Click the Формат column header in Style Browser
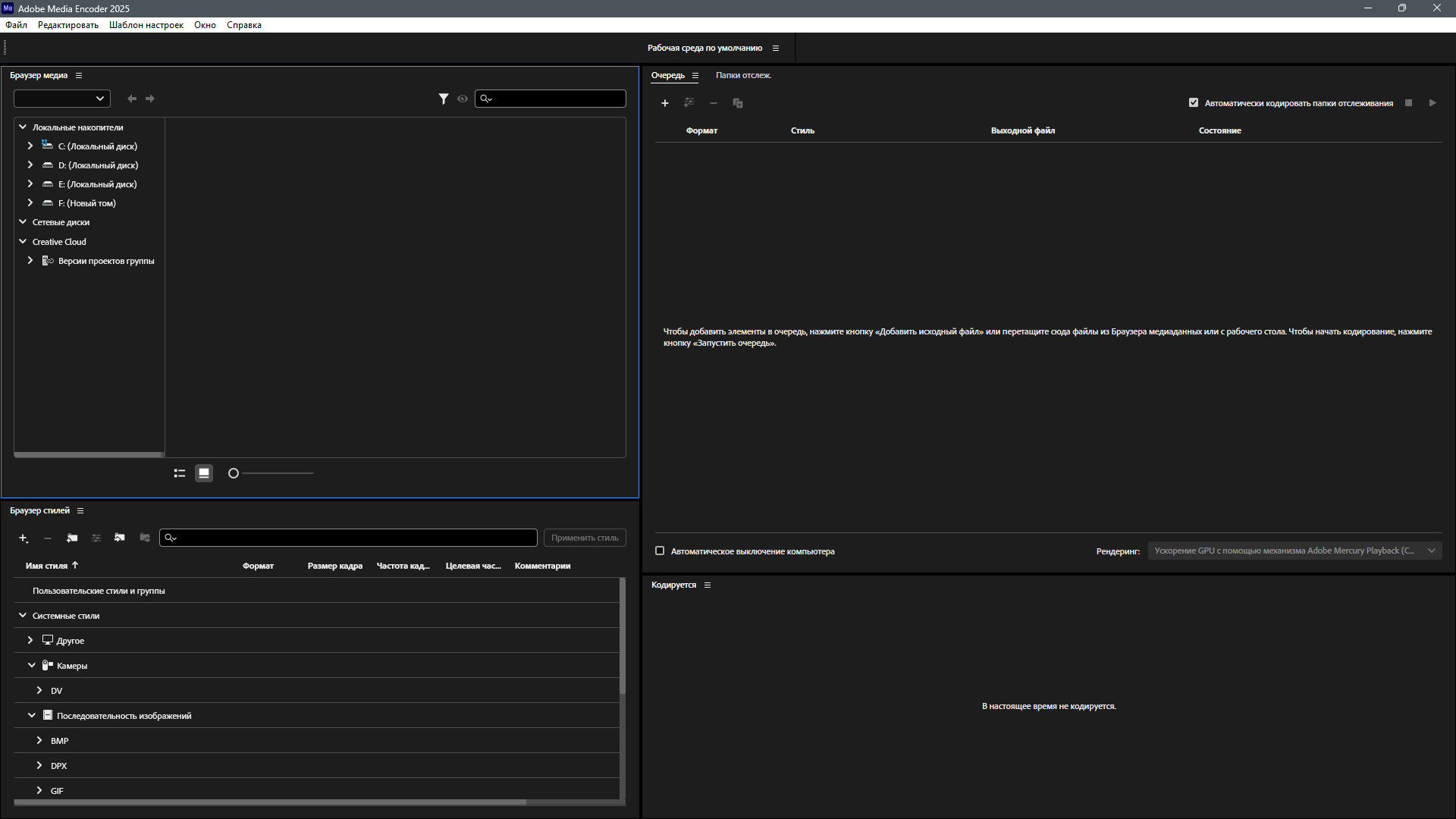 258,566
